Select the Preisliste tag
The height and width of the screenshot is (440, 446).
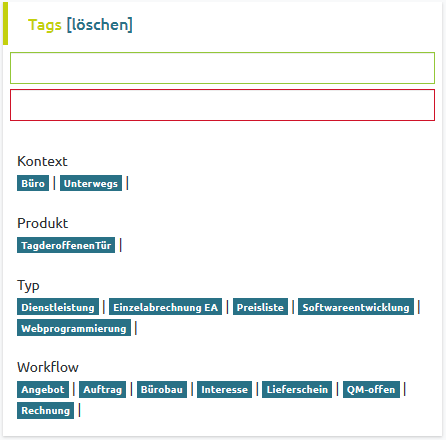260,307
